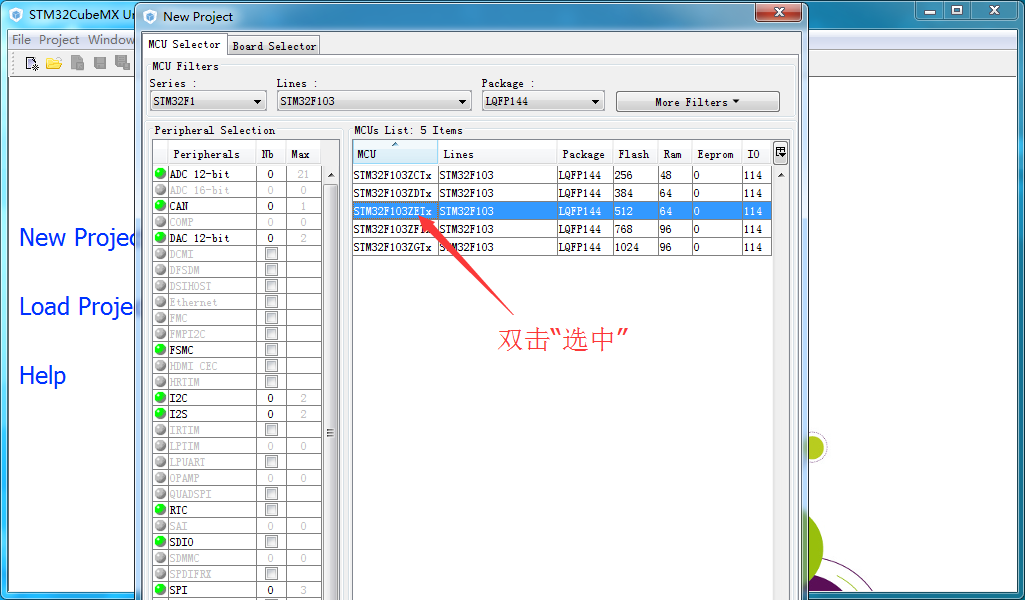
Task: Sort MCU list by the MCU column header
Action: tap(395, 154)
